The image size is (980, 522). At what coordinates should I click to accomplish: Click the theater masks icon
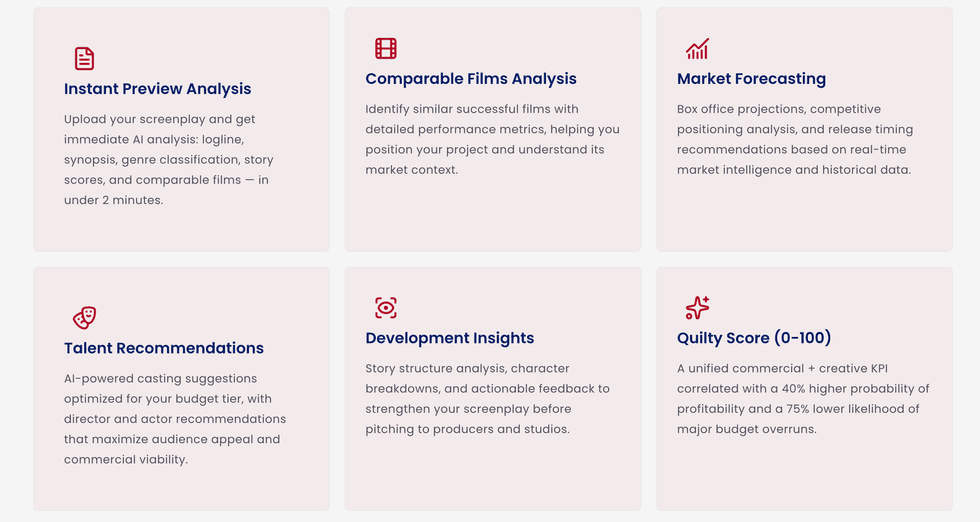click(x=85, y=318)
